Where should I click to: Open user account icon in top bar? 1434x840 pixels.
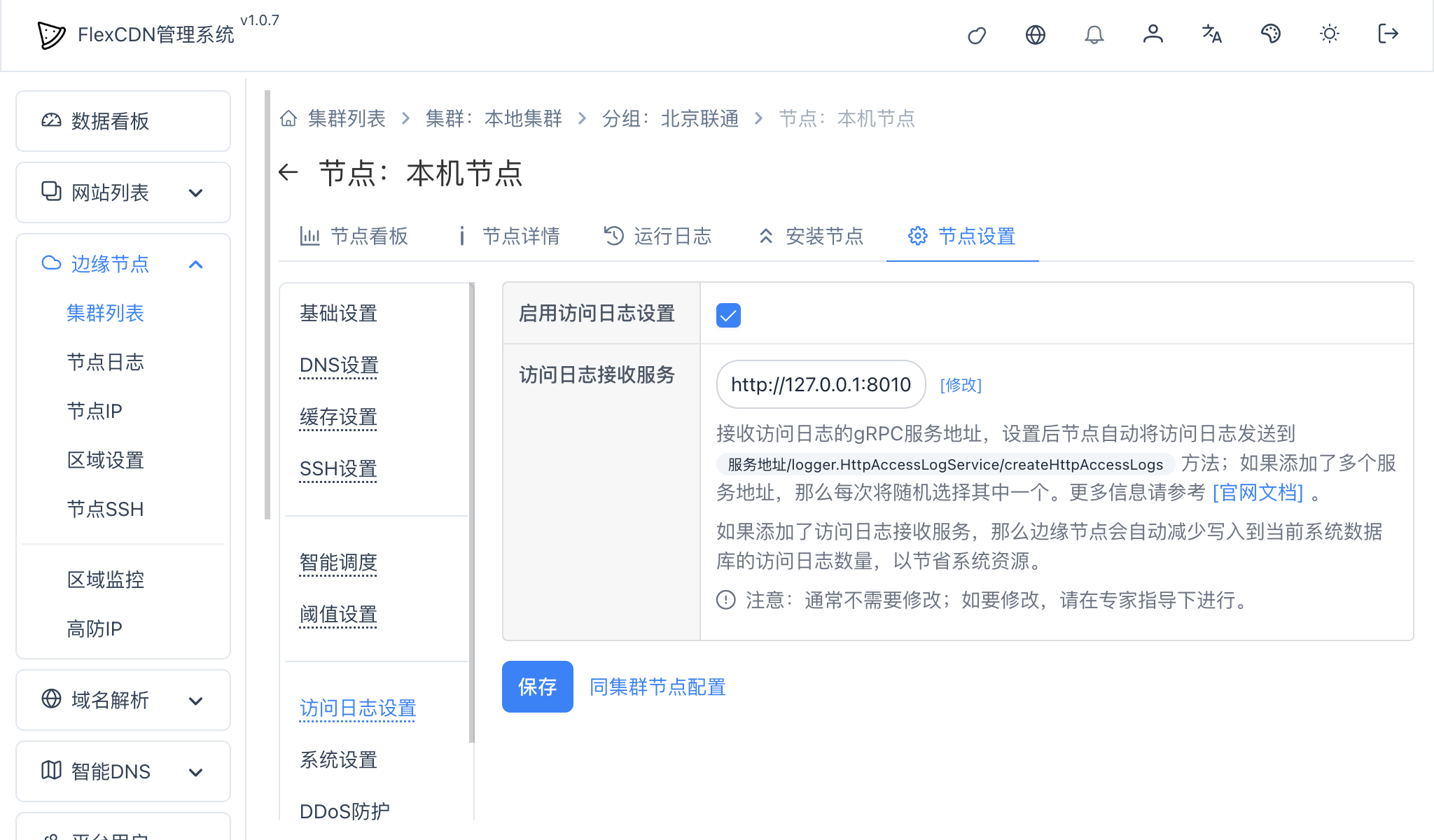[x=1153, y=35]
